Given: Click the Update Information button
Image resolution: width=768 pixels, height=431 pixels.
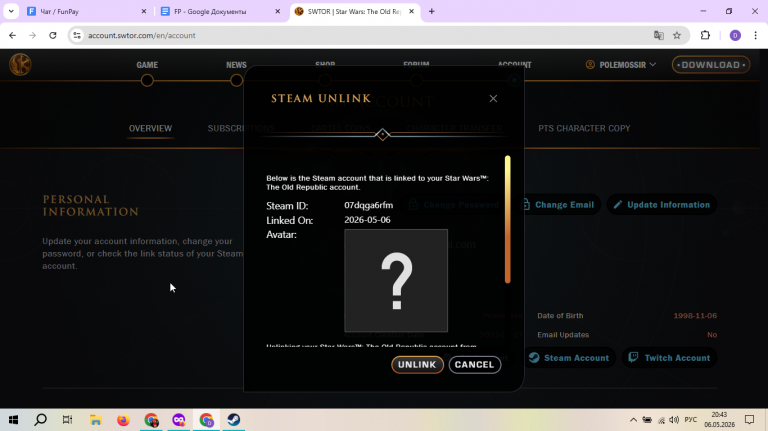Looking at the screenshot, I should [x=662, y=205].
